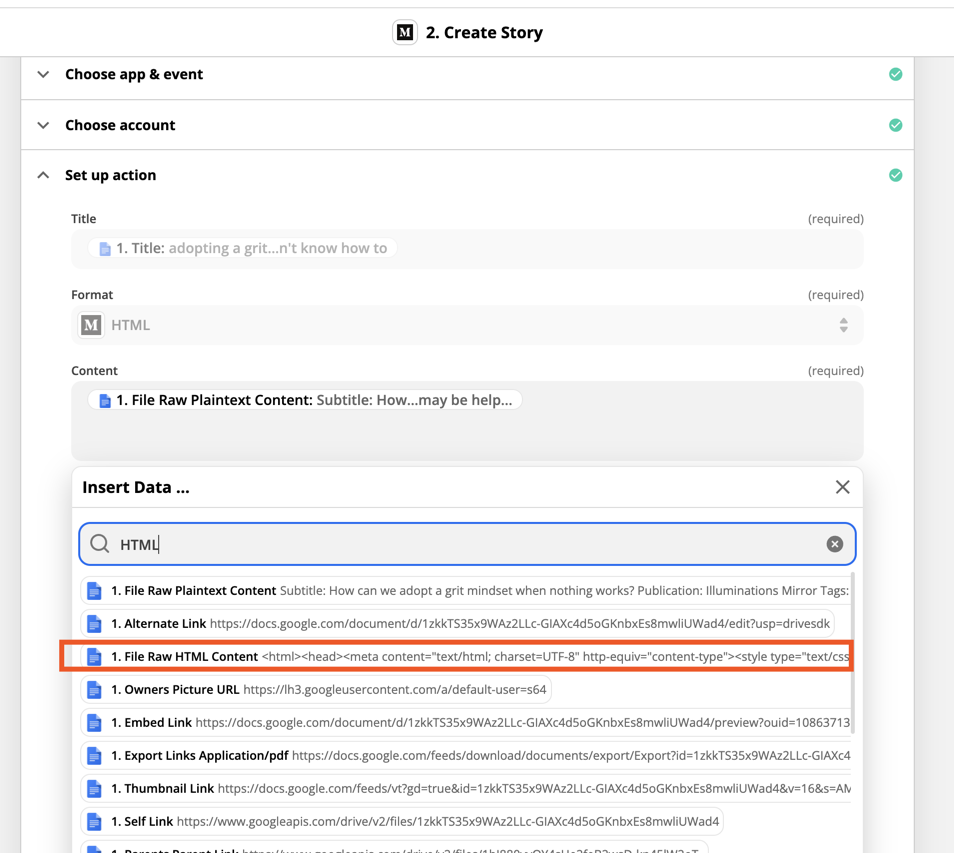Choose the File Raw Plaintext Content result

466,591
